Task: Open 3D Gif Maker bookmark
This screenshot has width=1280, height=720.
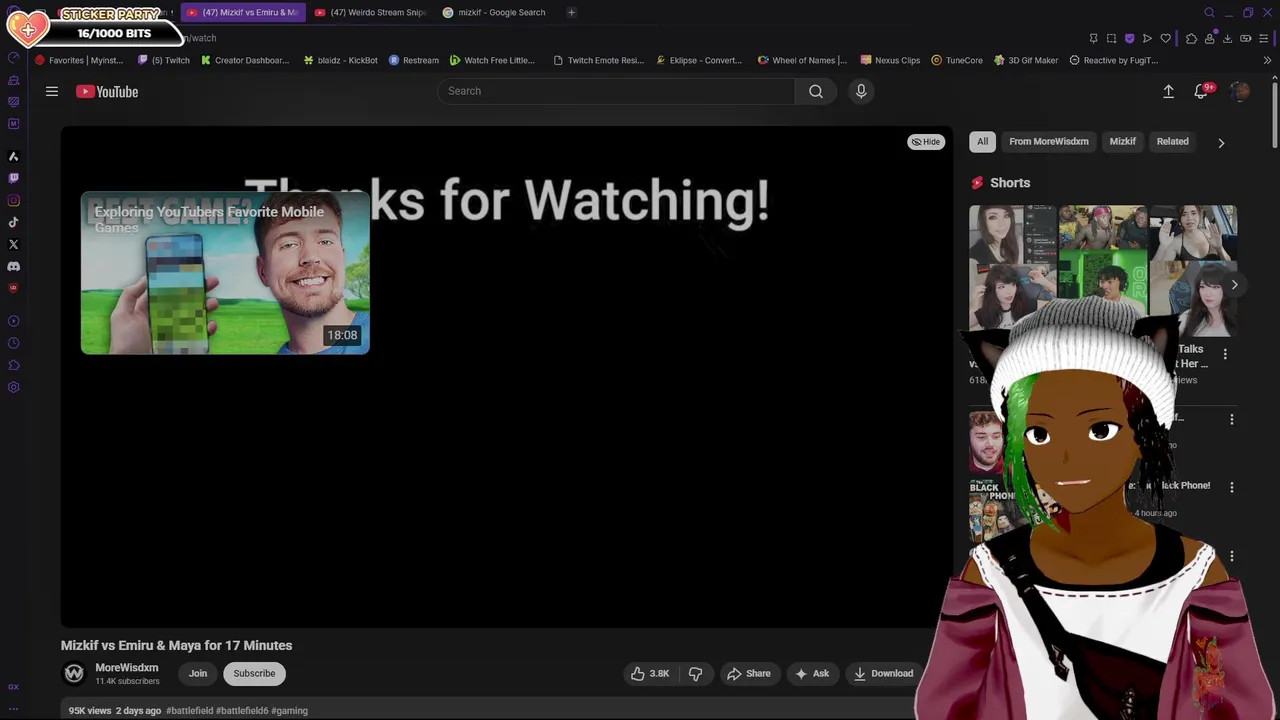Action: point(1025,60)
